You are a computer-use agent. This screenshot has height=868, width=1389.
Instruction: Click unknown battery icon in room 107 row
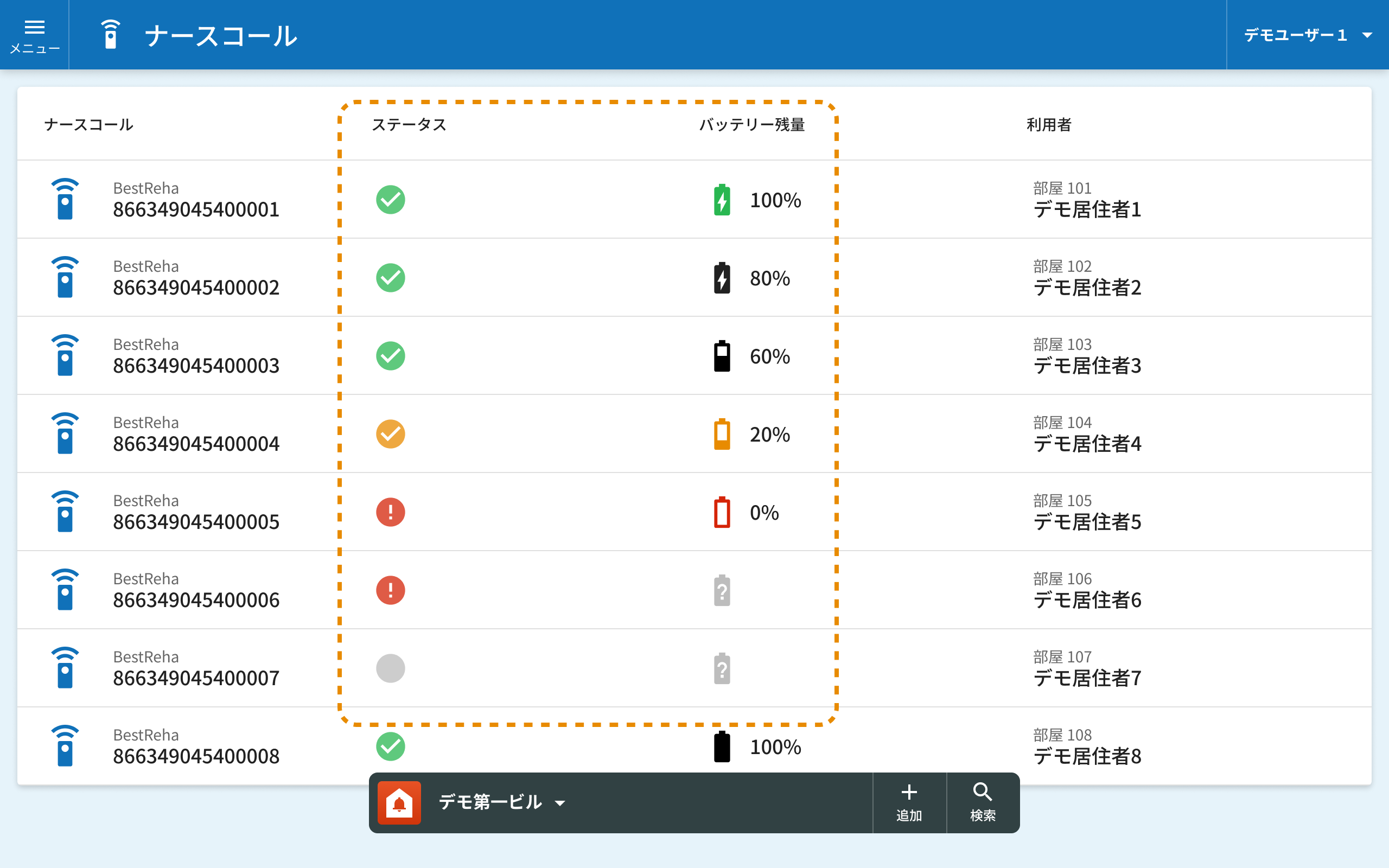[722, 668]
